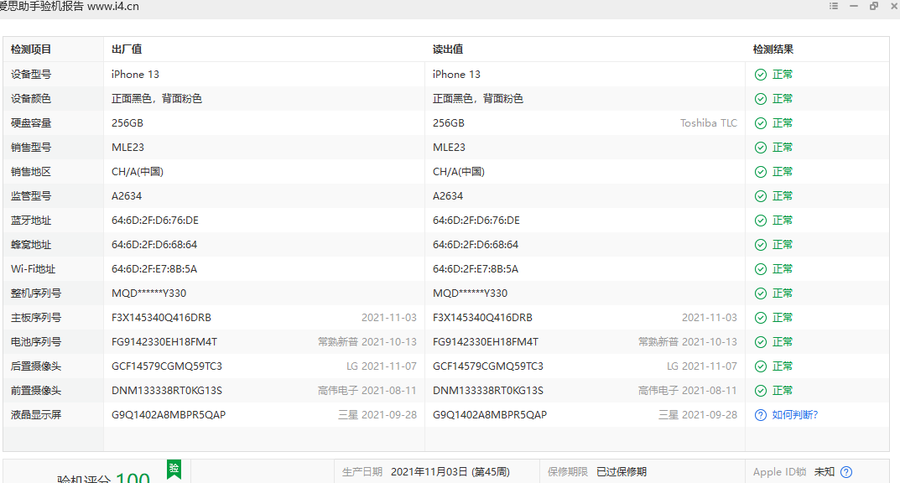Open the 如何判断? link

tap(794, 415)
